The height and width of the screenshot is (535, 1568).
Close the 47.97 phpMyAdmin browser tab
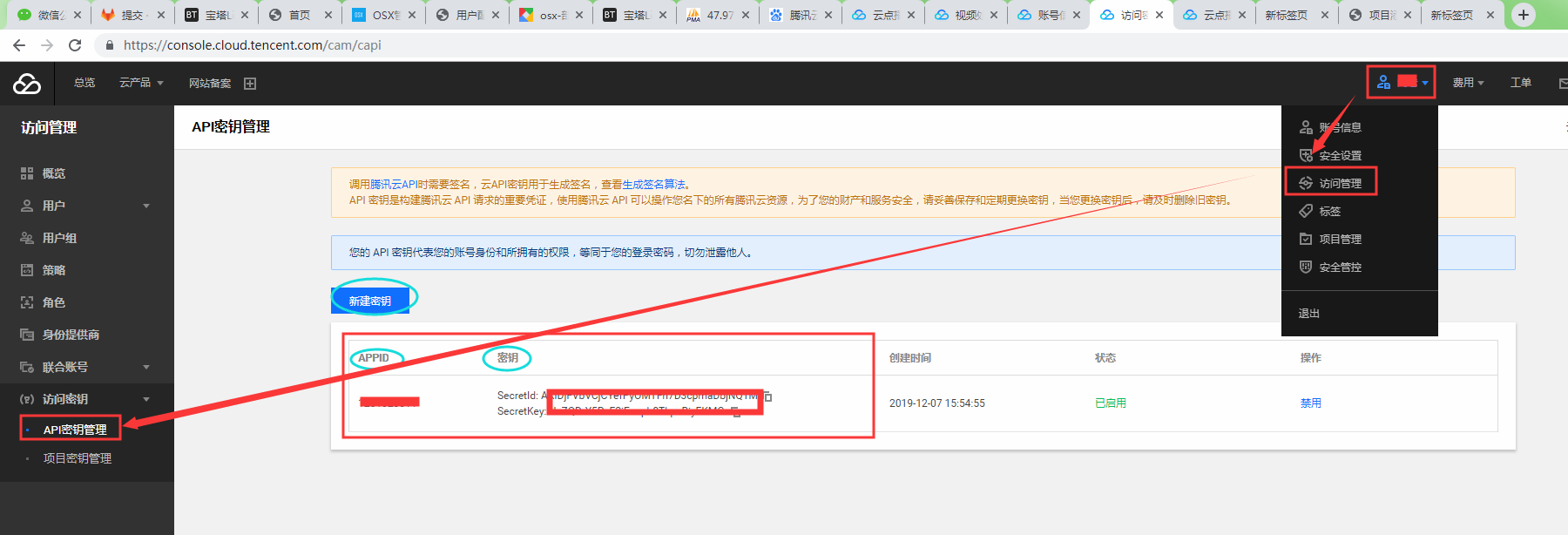click(746, 15)
